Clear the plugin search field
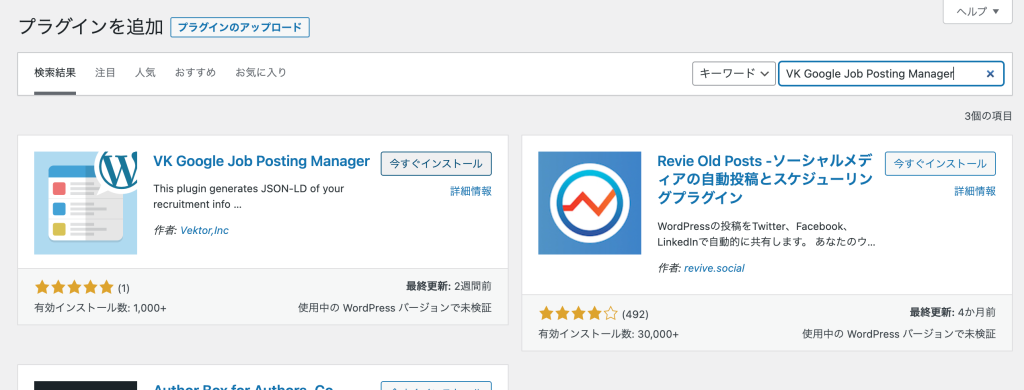Image resolution: width=1024 pixels, height=390 pixels. coord(990,74)
